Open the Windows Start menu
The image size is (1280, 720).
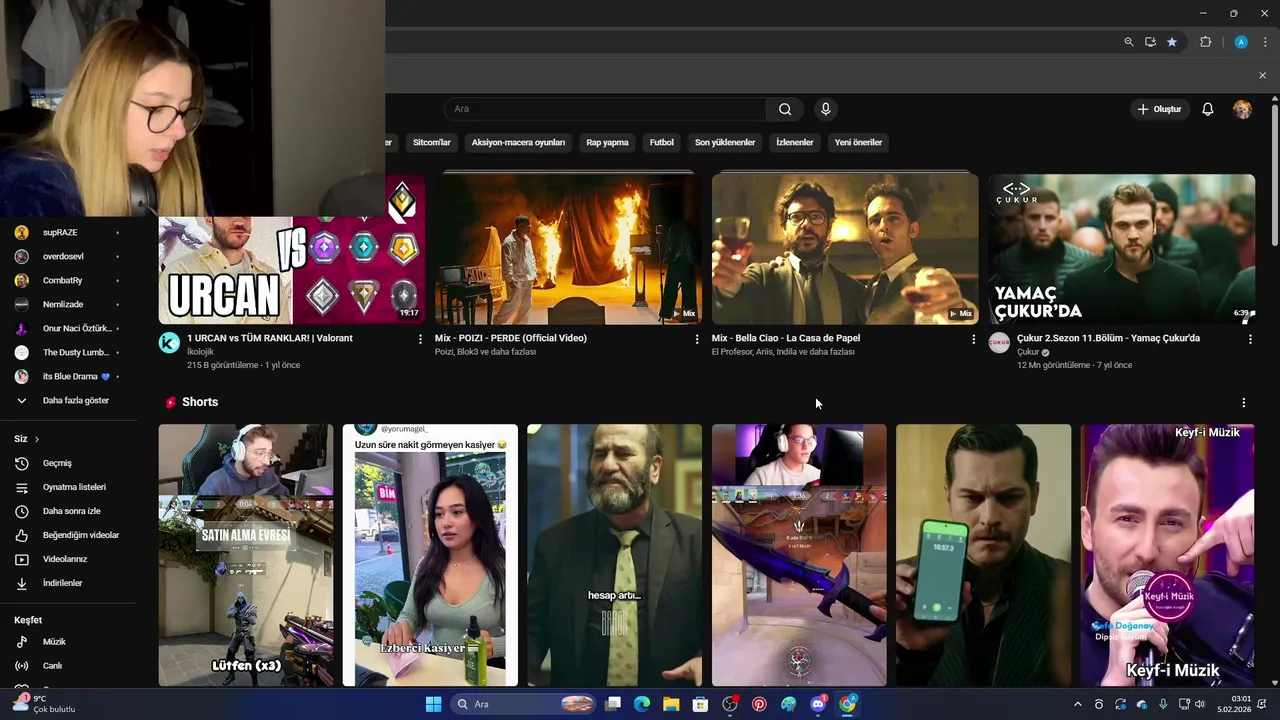[433, 704]
